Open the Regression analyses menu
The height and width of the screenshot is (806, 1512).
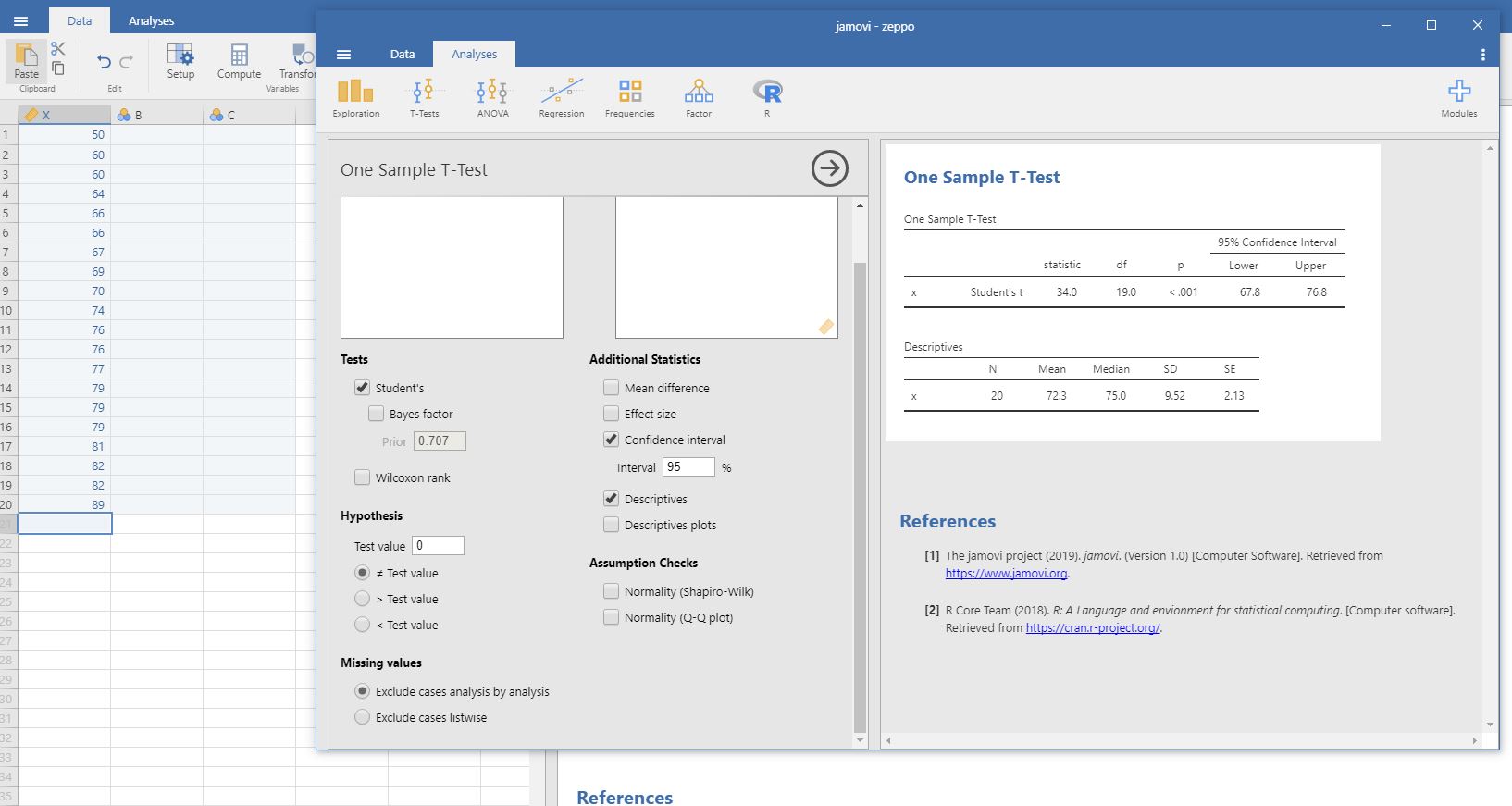[x=562, y=98]
